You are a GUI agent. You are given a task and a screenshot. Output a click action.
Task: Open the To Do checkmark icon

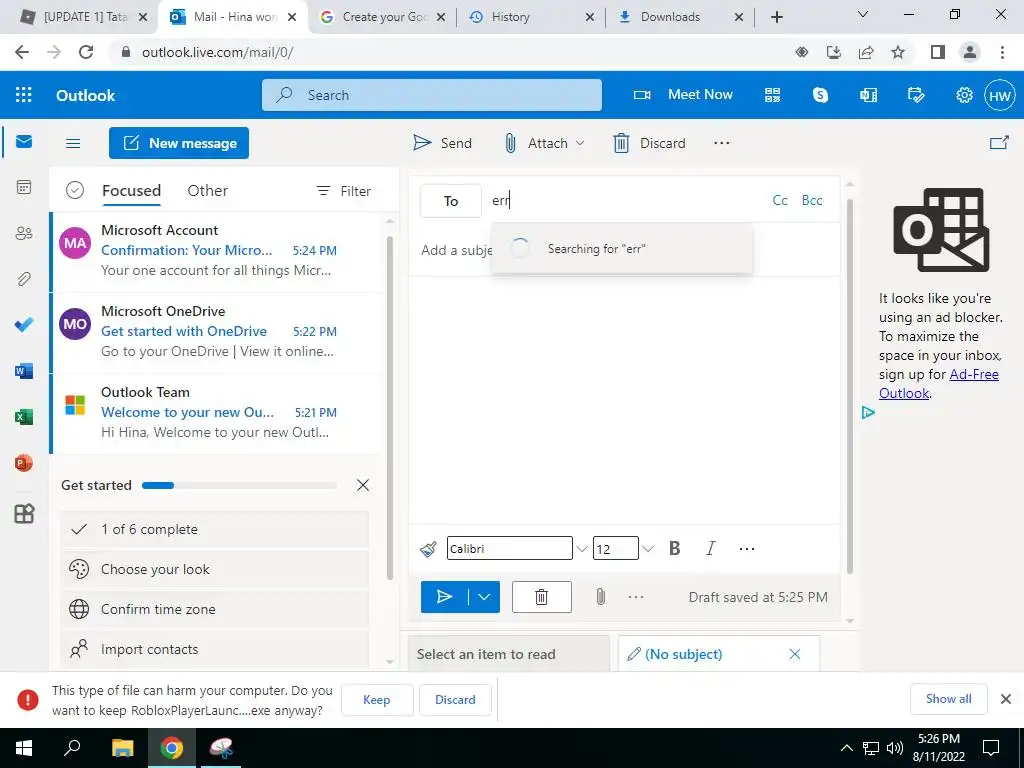pos(24,325)
